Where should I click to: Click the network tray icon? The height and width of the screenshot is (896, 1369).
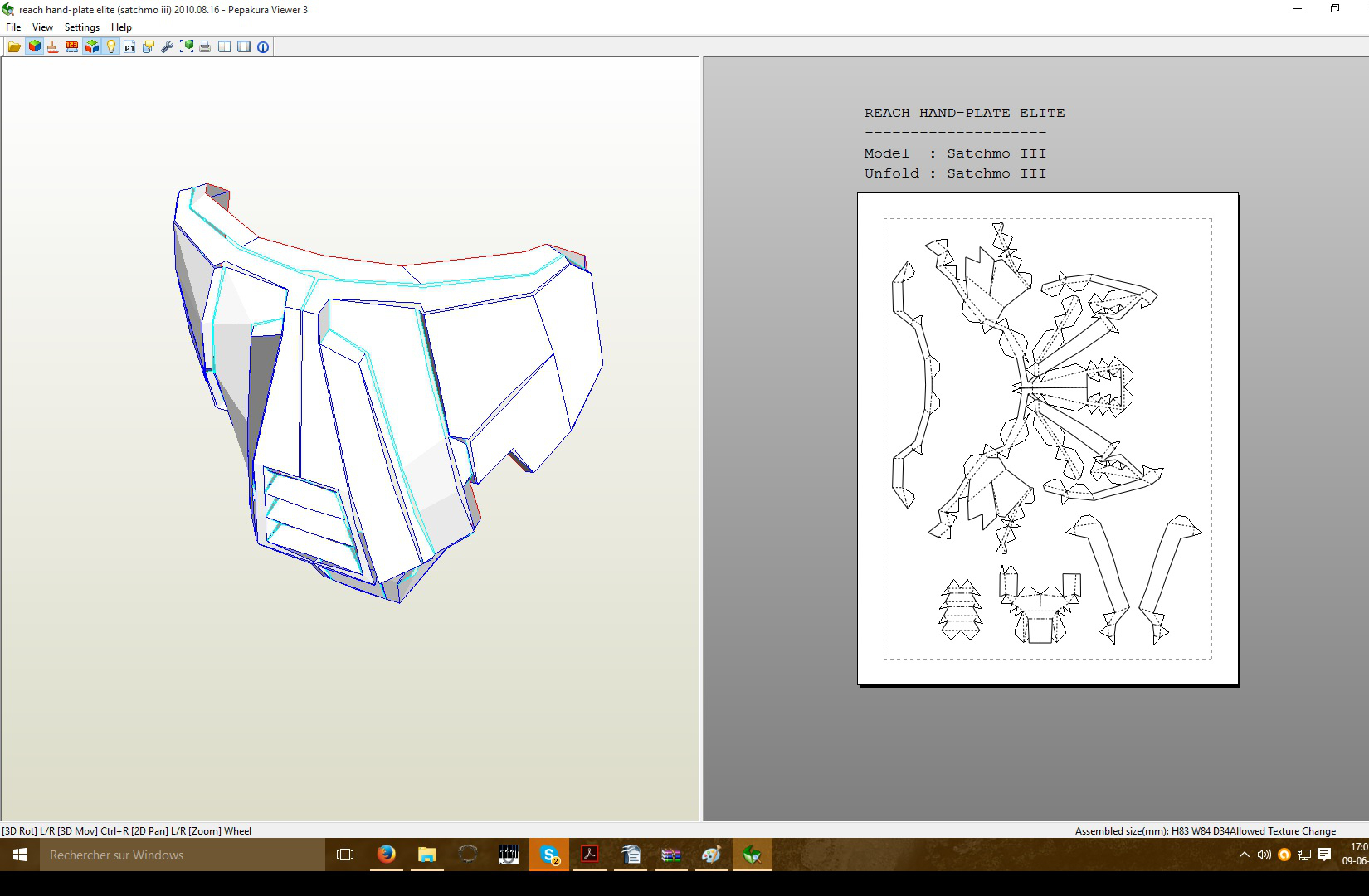click(x=1304, y=855)
